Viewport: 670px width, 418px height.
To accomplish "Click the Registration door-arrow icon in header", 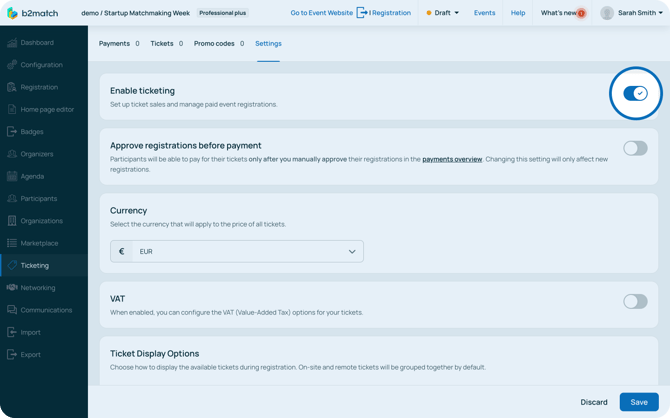I will (361, 13).
